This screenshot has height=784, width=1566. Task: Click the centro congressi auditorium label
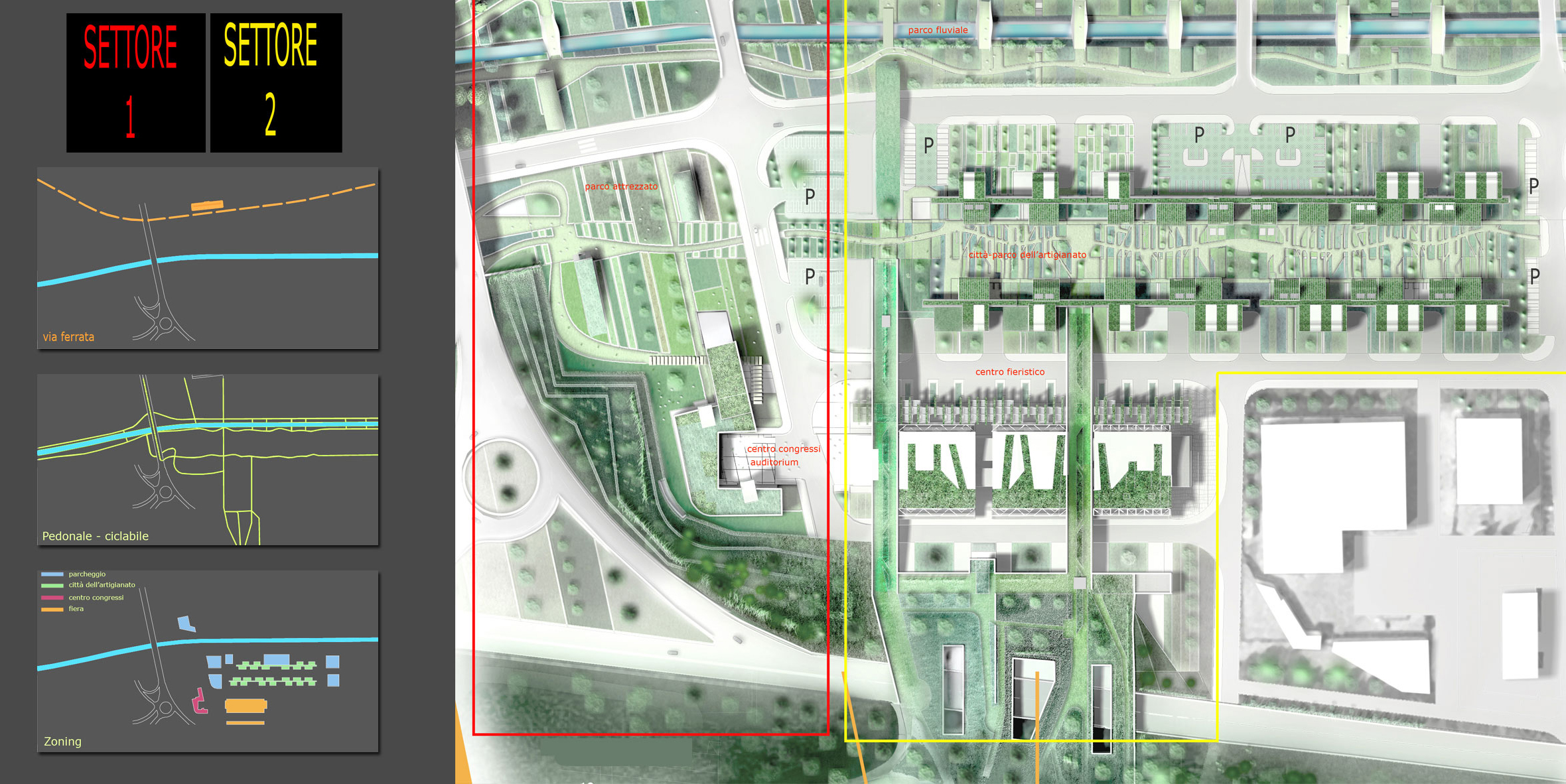pos(783,456)
